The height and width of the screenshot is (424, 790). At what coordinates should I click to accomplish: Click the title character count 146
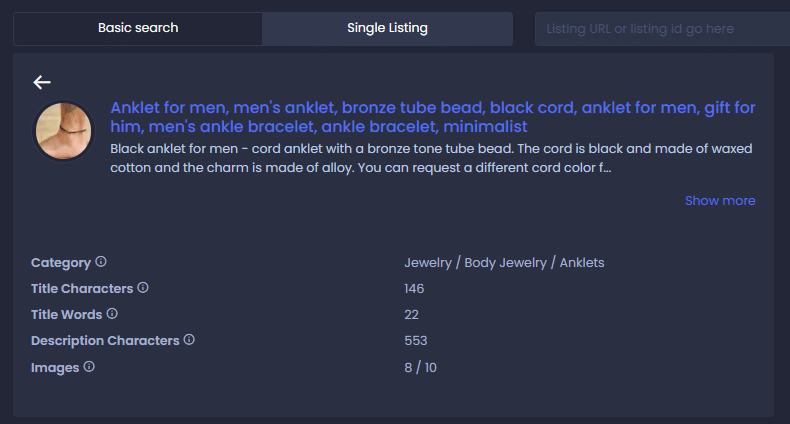point(414,289)
